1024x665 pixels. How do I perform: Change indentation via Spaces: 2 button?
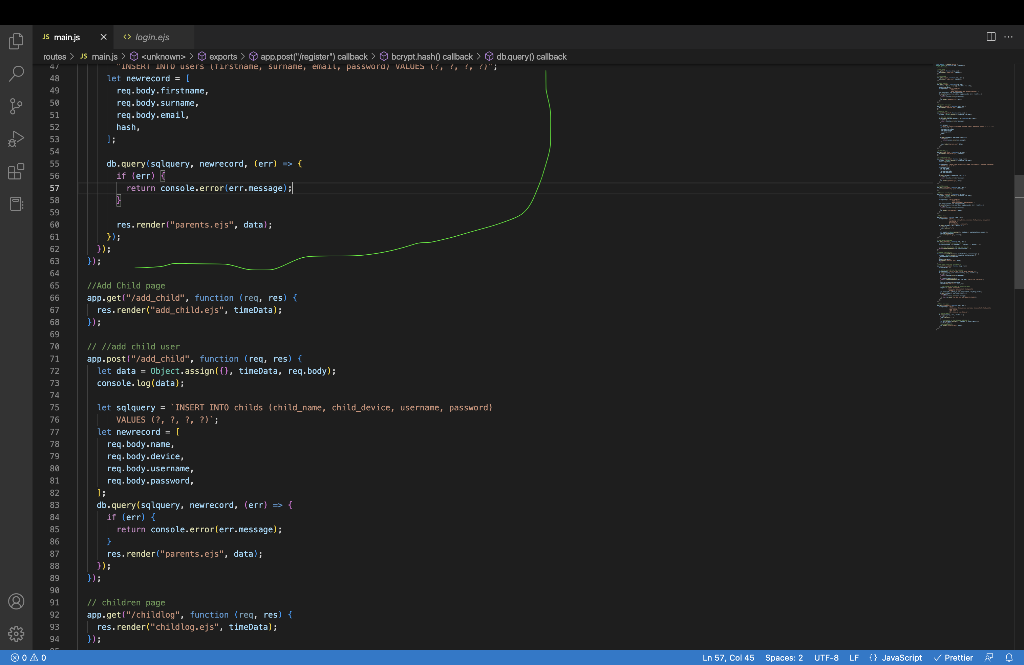pos(784,658)
